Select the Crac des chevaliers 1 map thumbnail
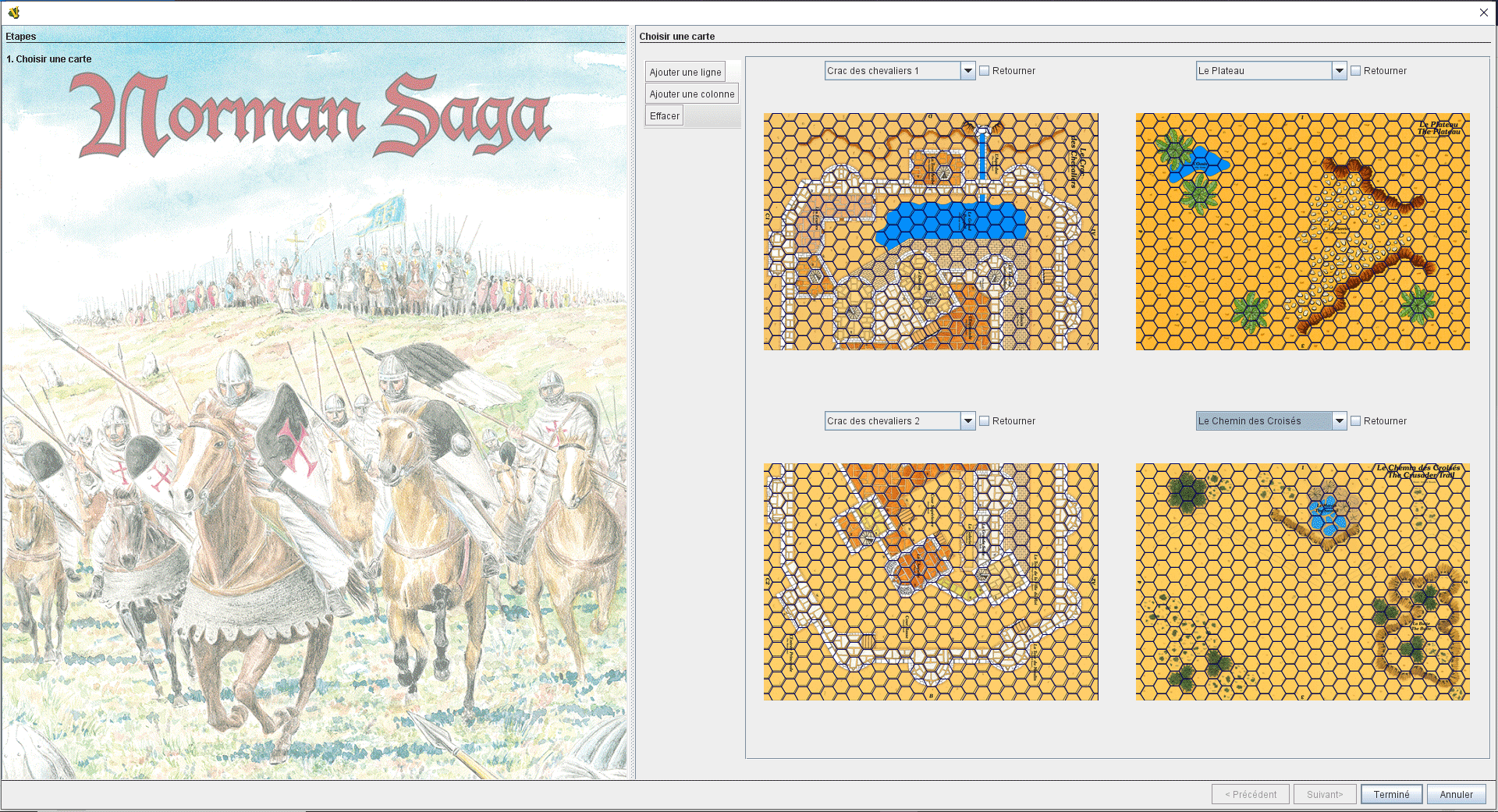 click(x=931, y=232)
